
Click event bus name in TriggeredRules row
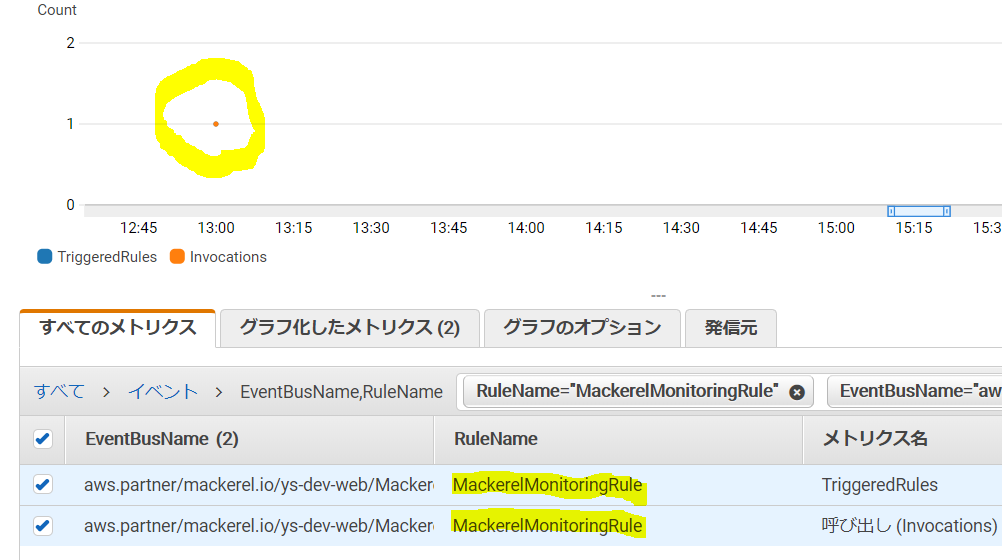(x=259, y=485)
